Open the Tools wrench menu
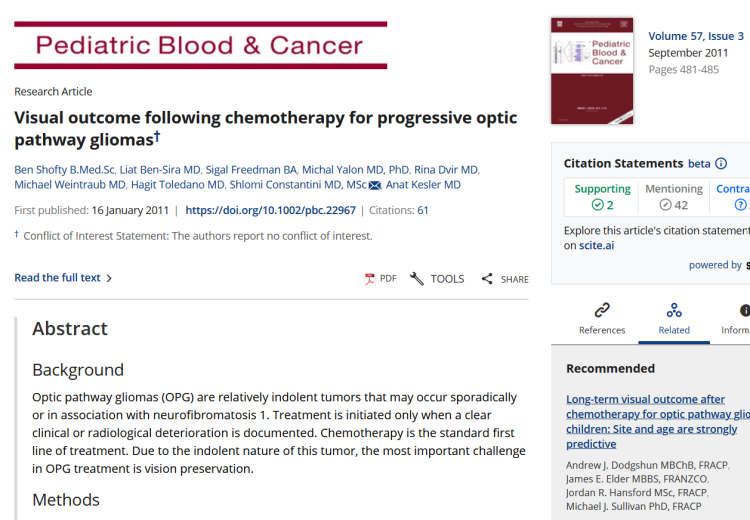 [417, 279]
